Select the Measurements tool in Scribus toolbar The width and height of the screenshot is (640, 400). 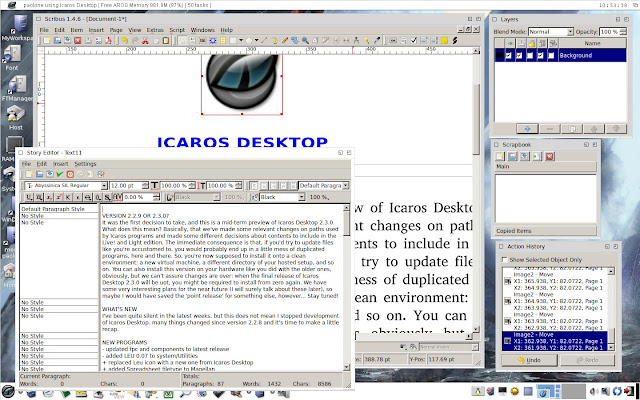coord(356,40)
